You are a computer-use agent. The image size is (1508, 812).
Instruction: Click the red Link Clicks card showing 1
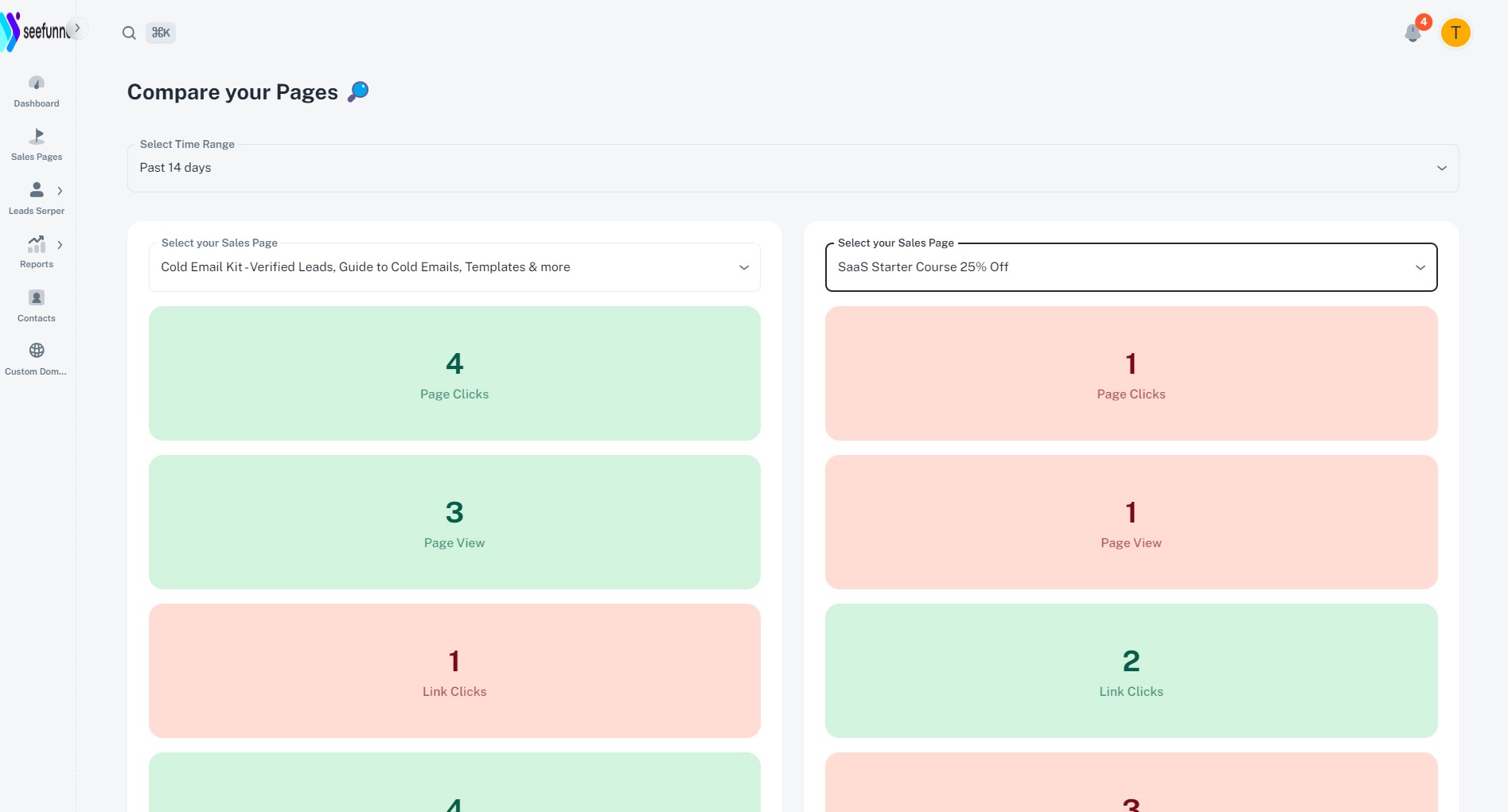[x=454, y=670]
